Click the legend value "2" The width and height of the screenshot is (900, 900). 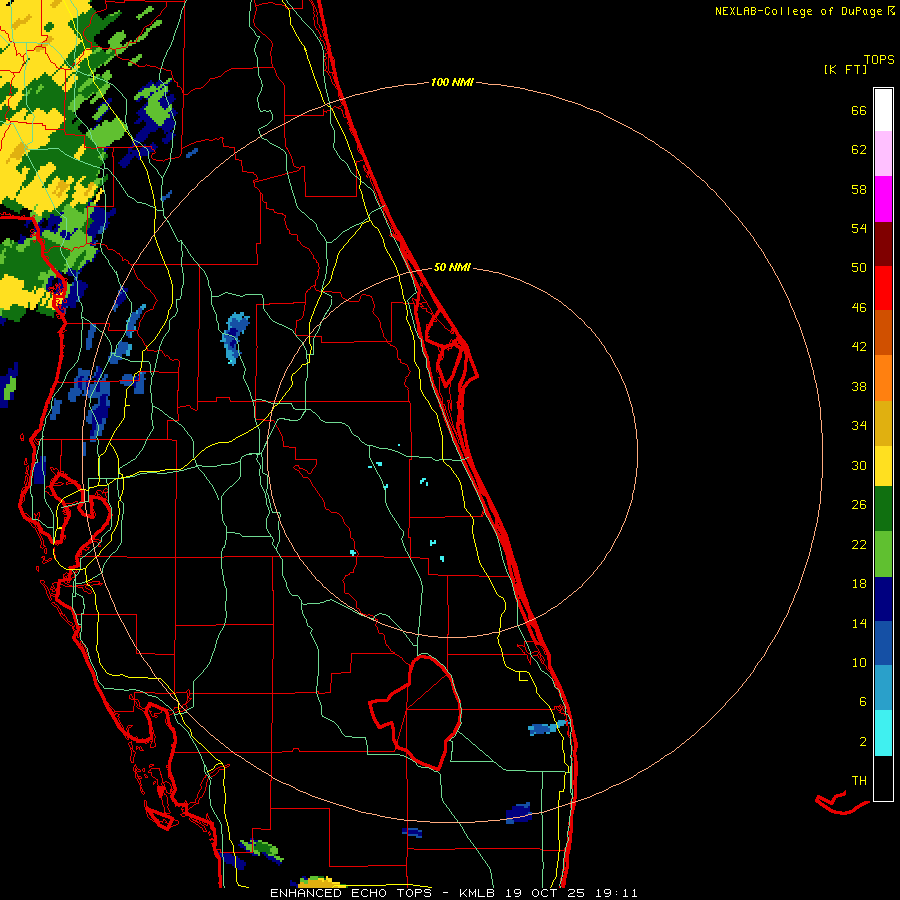pyautogui.click(x=863, y=742)
